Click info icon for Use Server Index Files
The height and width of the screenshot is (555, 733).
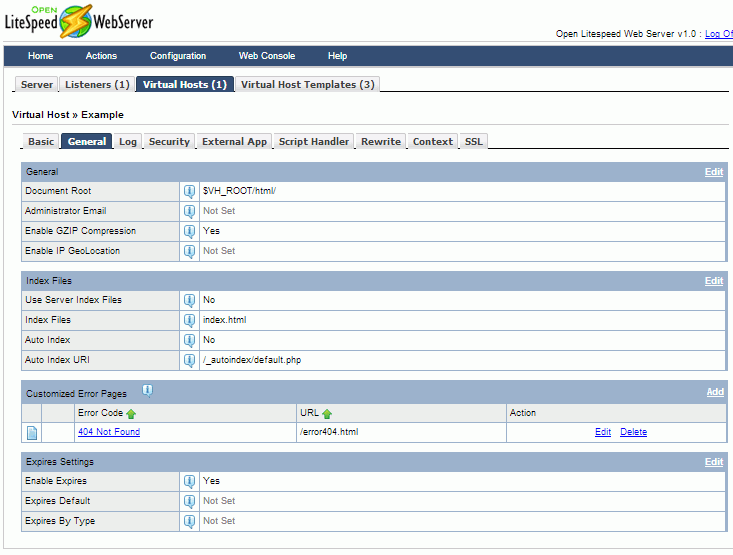(189, 300)
